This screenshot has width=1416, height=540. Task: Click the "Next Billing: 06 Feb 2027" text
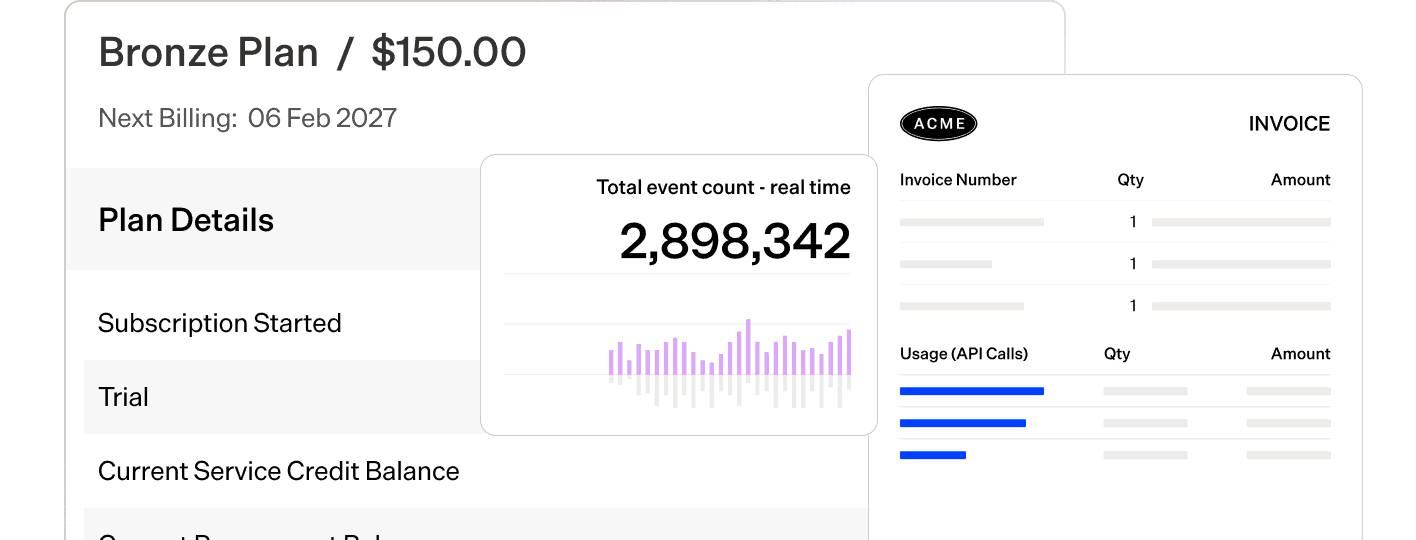(247, 118)
